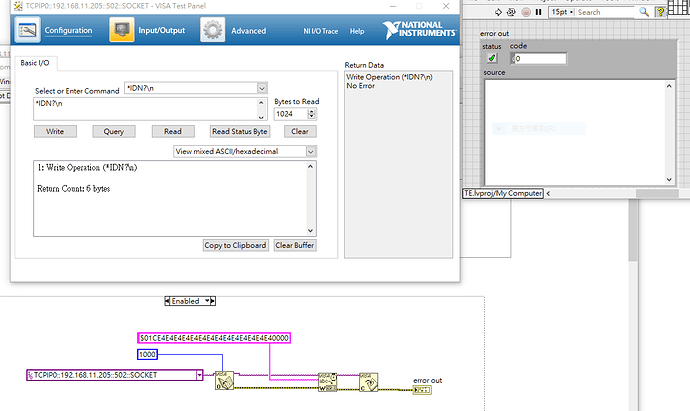
Task: Open the Configuration section icon
Action: (x=28, y=30)
